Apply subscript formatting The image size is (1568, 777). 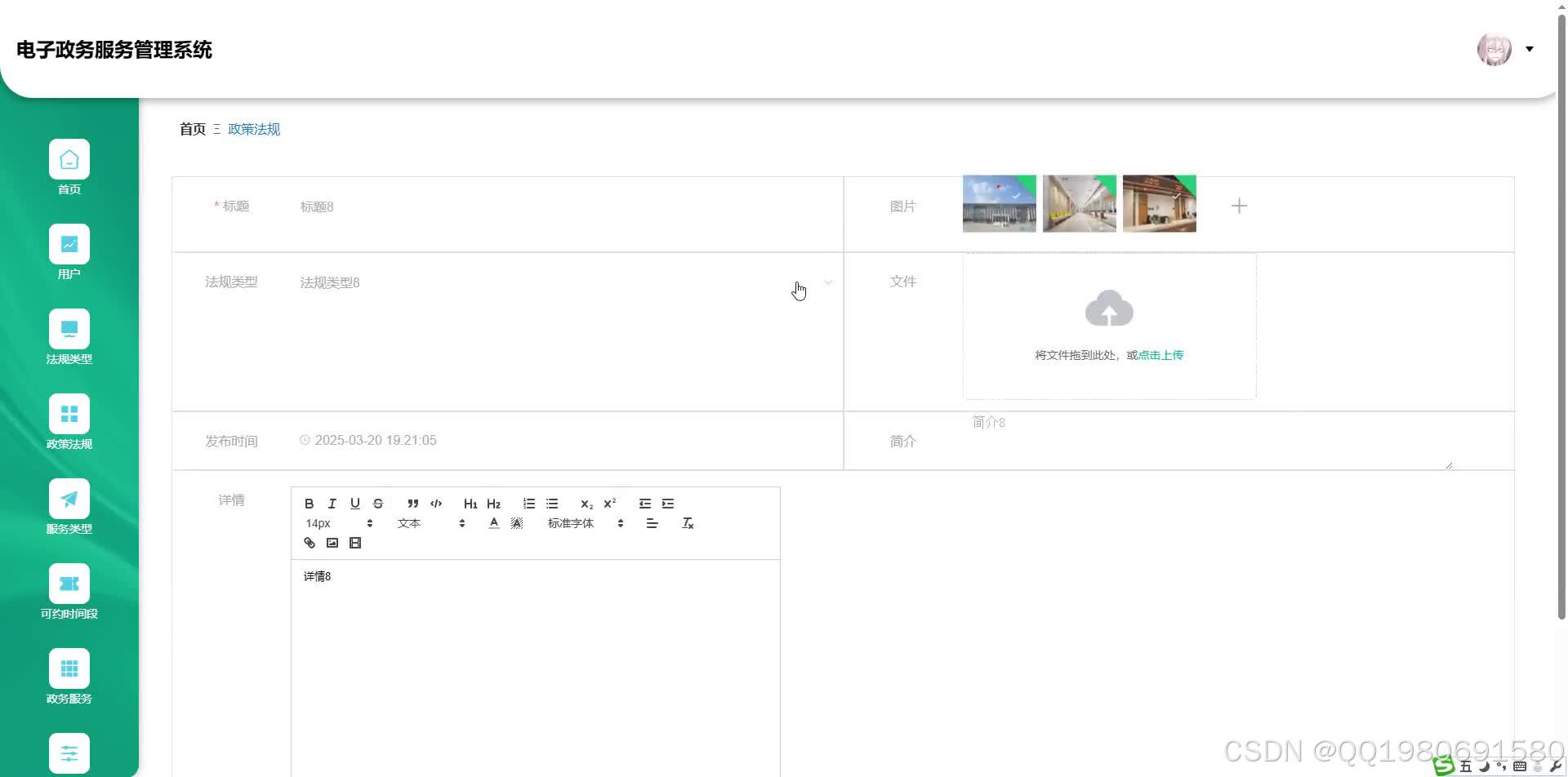pyautogui.click(x=586, y=504)
